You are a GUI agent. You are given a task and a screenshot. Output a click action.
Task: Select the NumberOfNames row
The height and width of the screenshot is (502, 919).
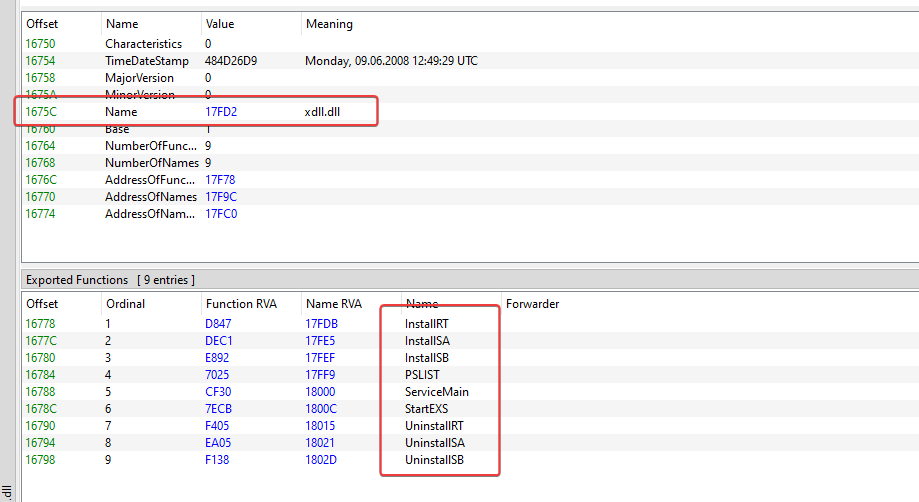pyautogui.click(x=470, y=163)
